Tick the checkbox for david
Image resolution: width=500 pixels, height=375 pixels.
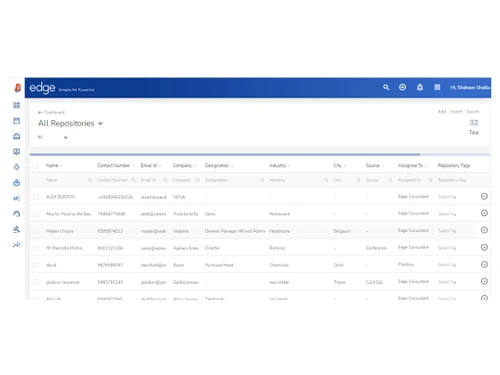(x=36, y=265)
